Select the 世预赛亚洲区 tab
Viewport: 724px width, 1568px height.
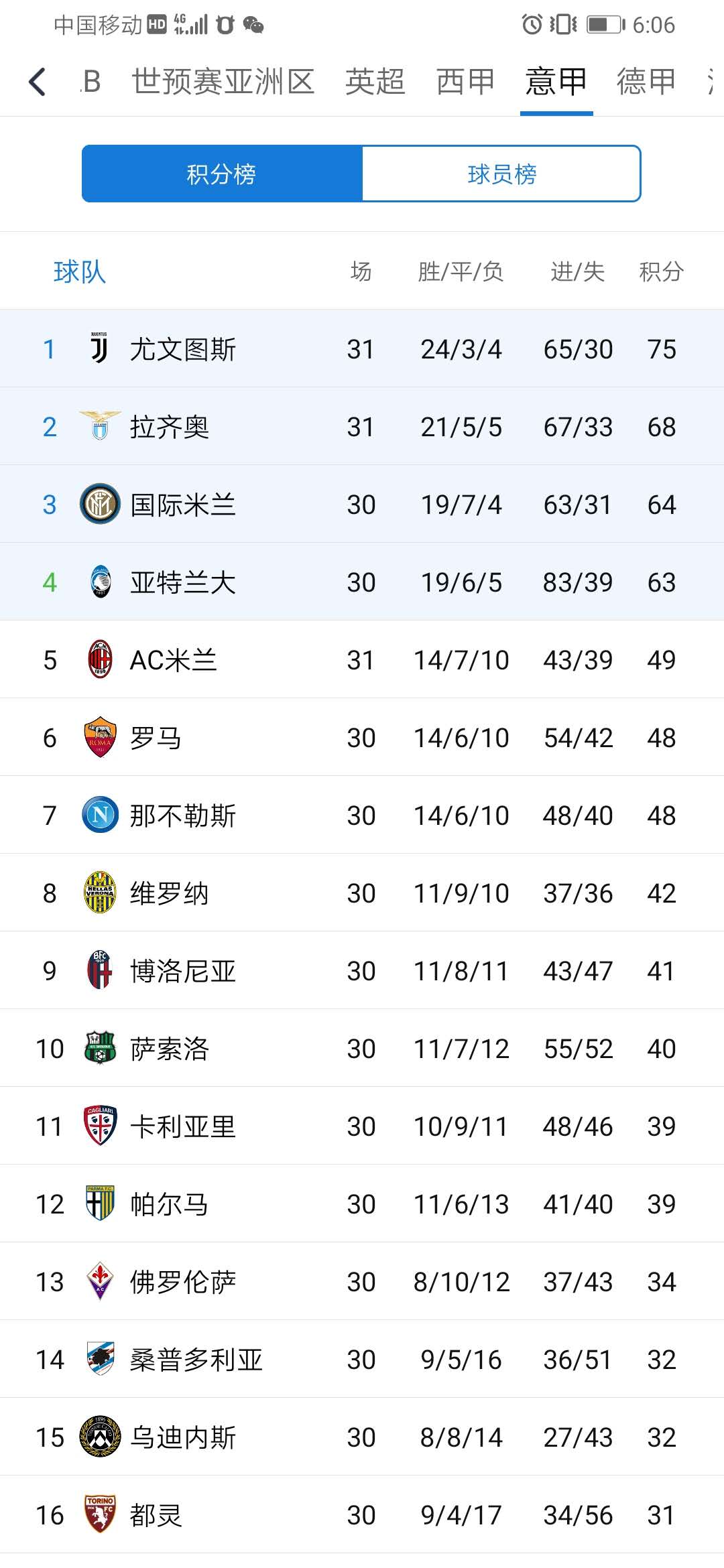223,82
